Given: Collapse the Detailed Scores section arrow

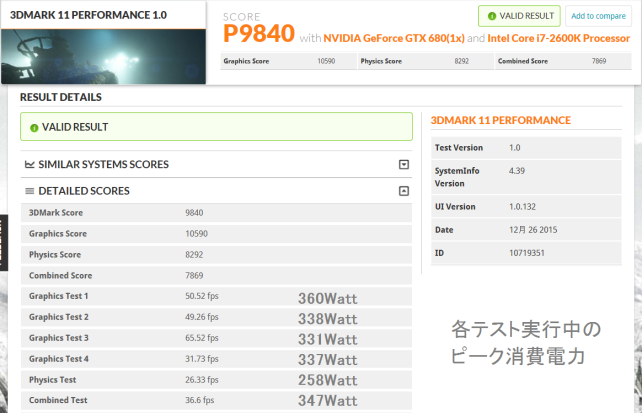Looking at the screenshot, I should pyautogui.click(x=404, y=191).
